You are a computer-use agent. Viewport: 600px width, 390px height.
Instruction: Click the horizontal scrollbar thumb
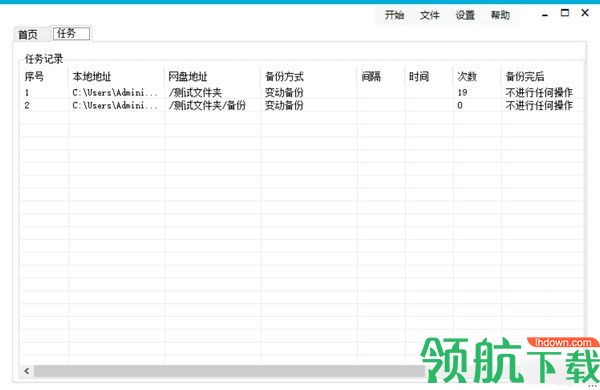pos(230,371)
